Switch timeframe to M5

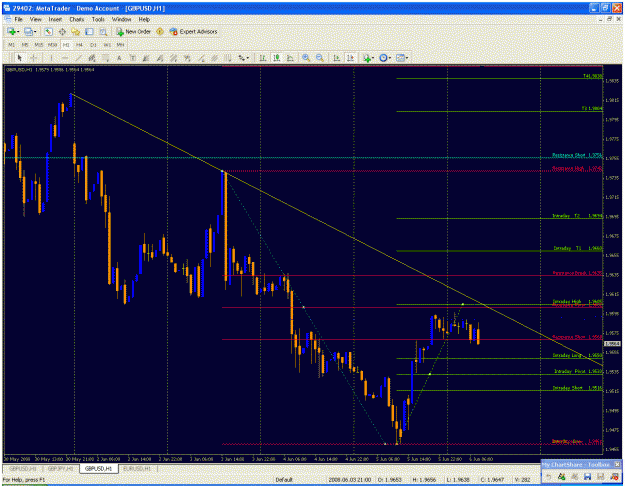point(25,45)
